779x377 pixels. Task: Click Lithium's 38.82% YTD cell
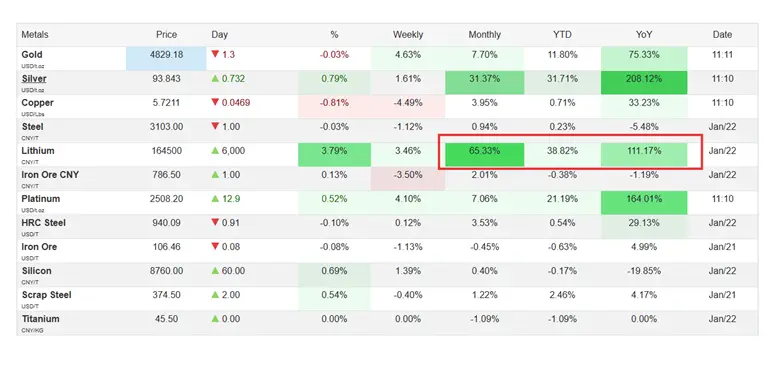pyautogui.click(x=562, y=154)
